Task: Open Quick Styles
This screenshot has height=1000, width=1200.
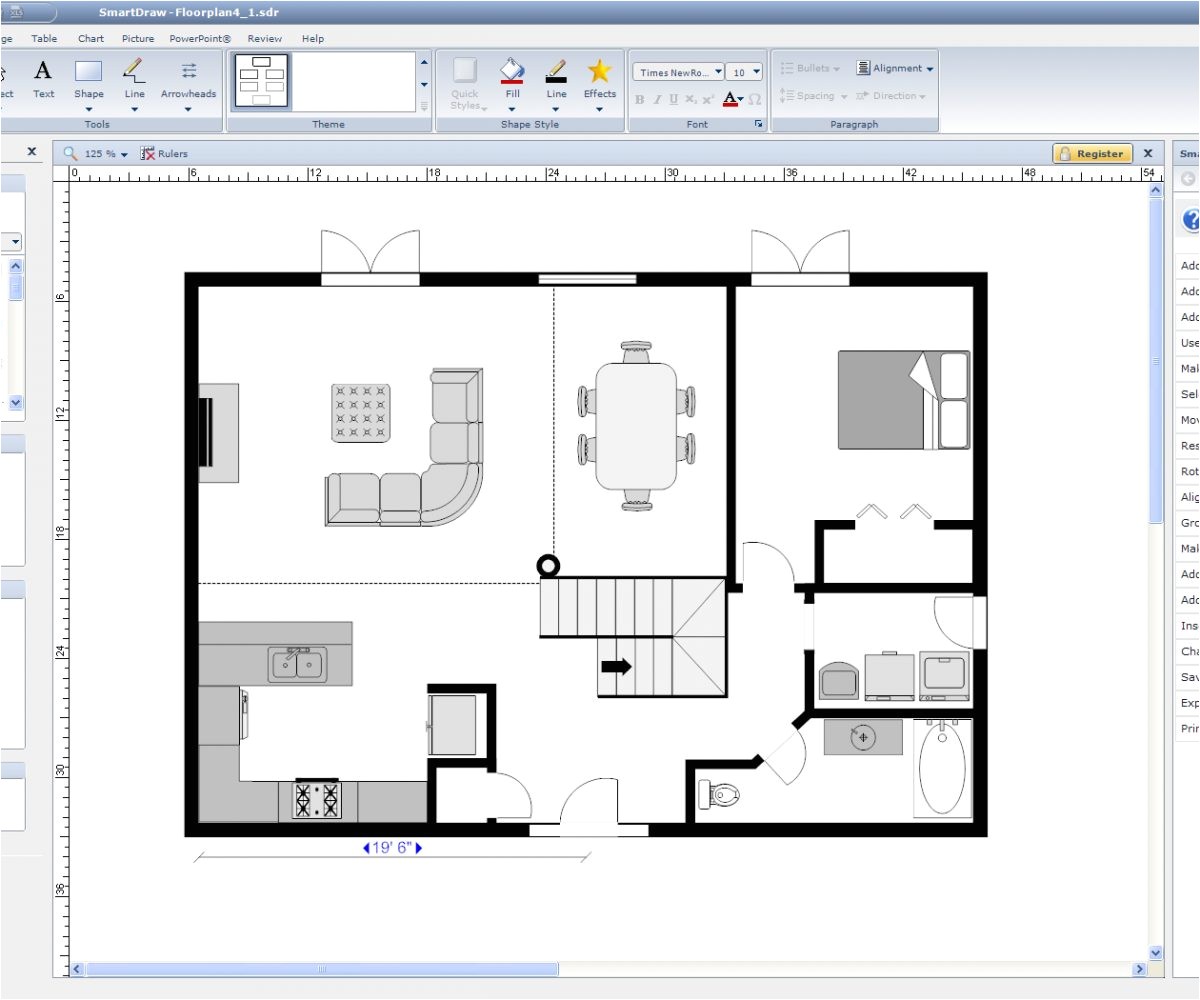Action: click(x=464, y=80)
